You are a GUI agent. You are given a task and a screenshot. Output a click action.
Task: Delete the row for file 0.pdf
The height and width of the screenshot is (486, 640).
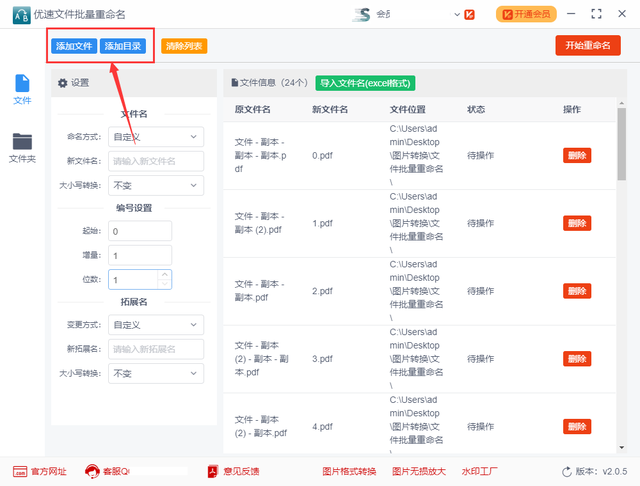pos(577,155)
